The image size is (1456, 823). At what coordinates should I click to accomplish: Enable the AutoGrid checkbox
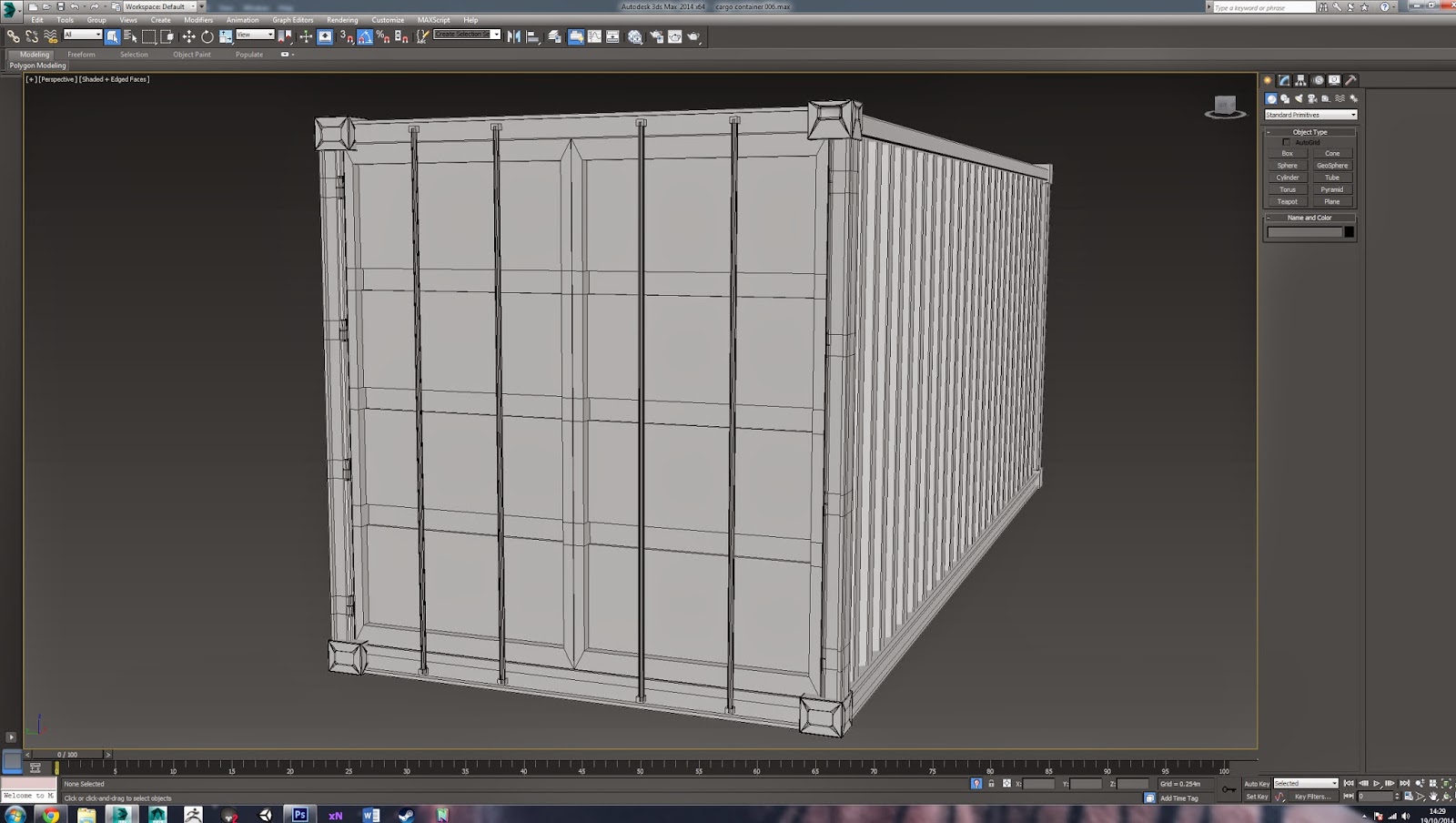1286,142
